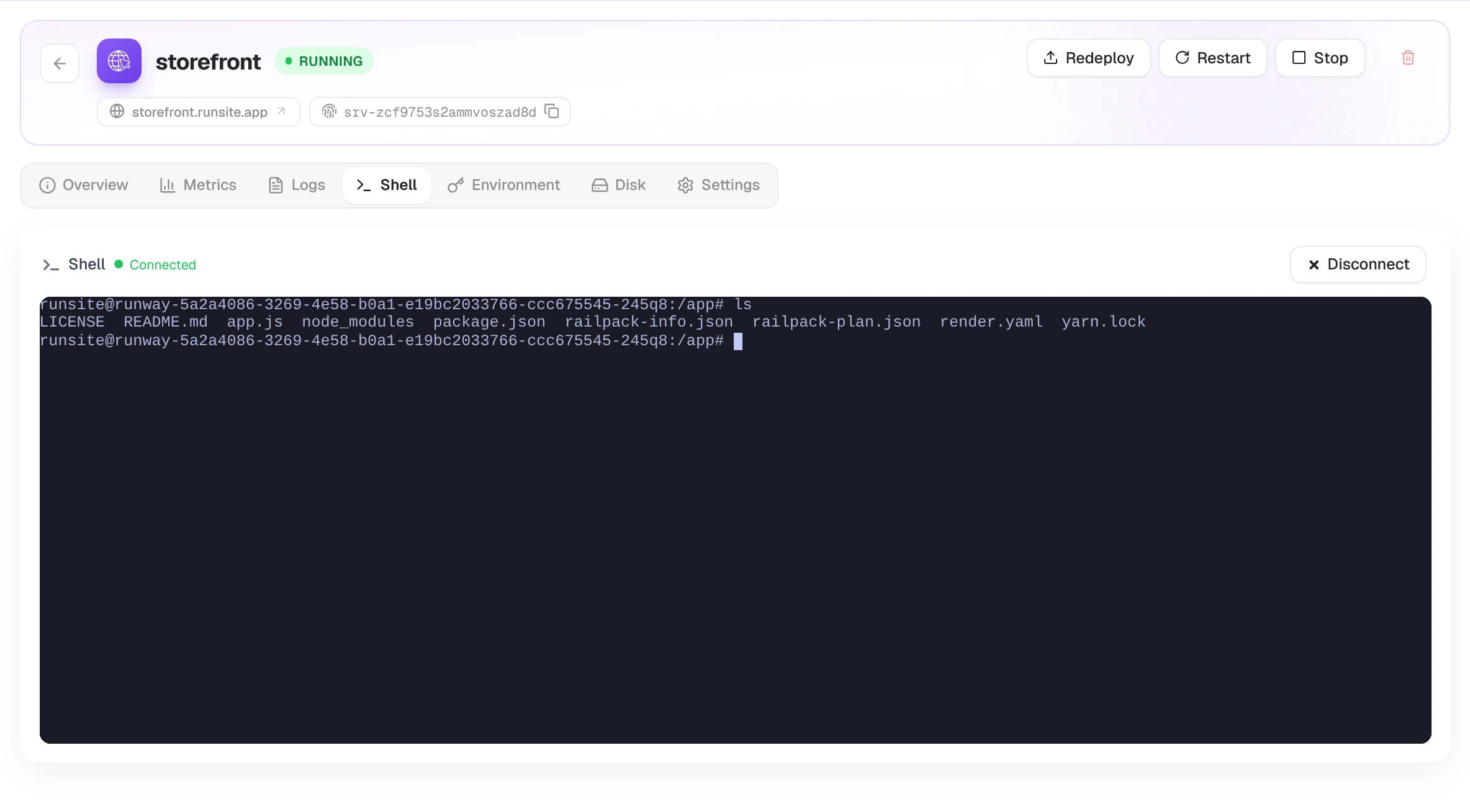Click the Connected status text
Screen dimensions: 1470x812
tap(163, 264)
